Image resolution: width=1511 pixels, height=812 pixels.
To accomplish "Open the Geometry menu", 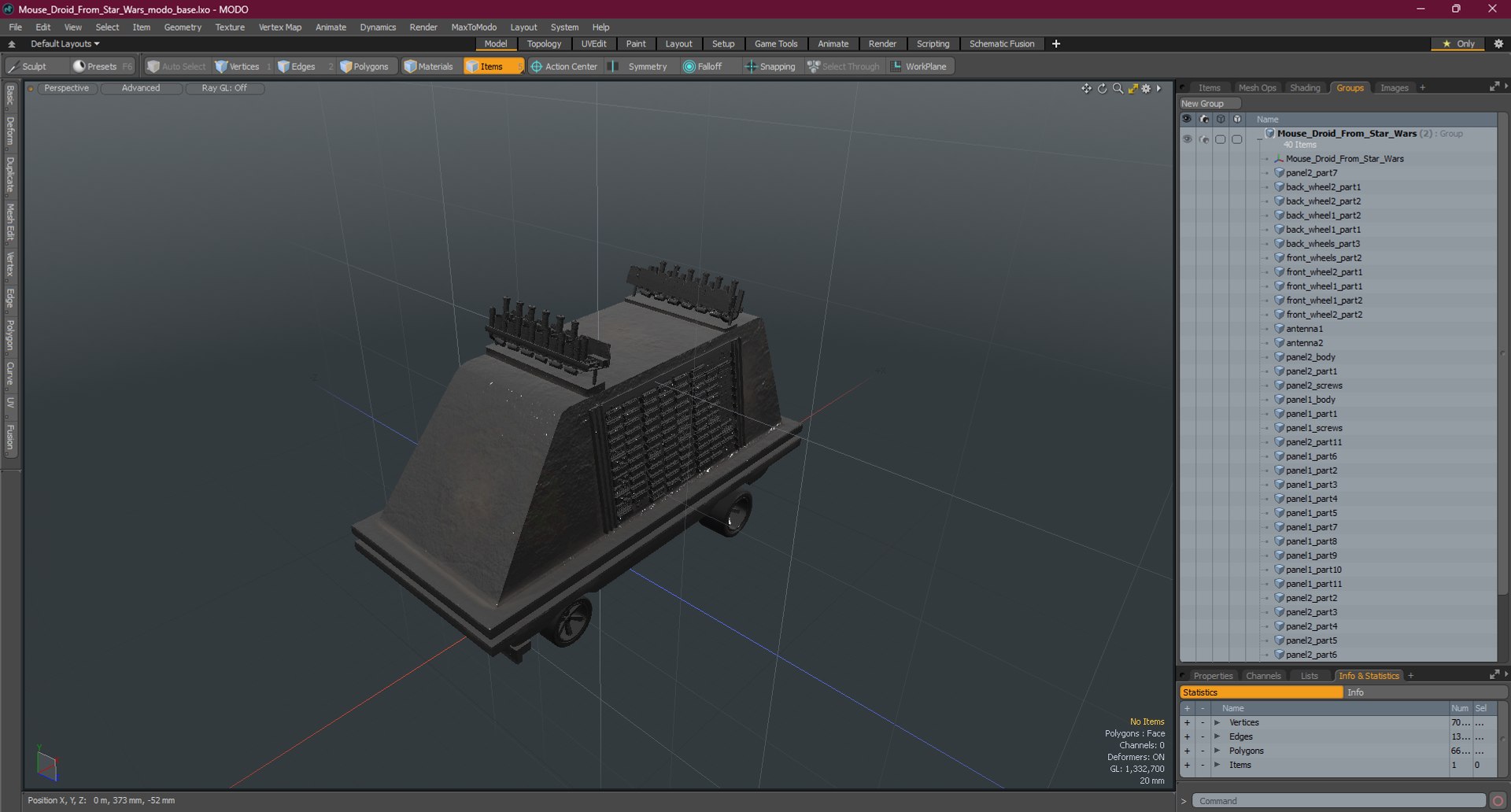I will point(183,27).
